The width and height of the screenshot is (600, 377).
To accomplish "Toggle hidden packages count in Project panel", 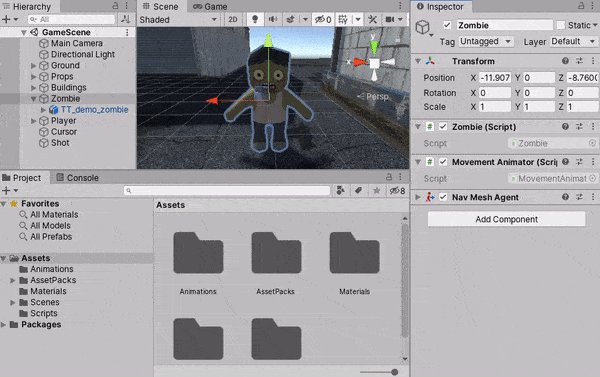I will [x=397, y=190].
